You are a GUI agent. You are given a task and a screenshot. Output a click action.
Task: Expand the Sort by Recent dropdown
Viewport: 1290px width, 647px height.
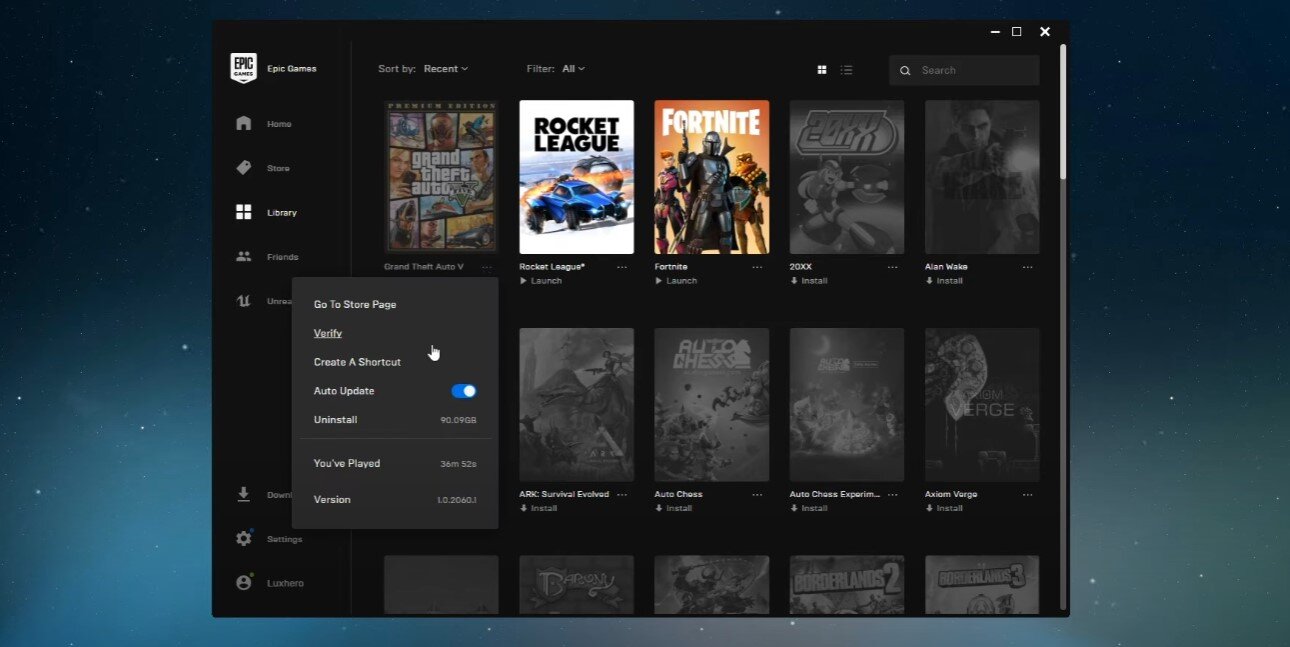(x=445, y=69)
